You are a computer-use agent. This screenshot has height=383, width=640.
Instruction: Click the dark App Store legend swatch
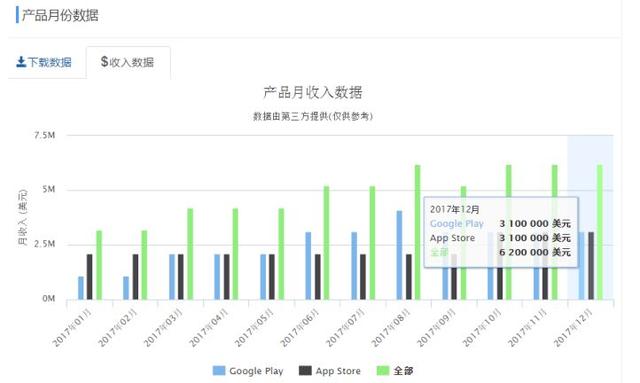coord(305,371)
